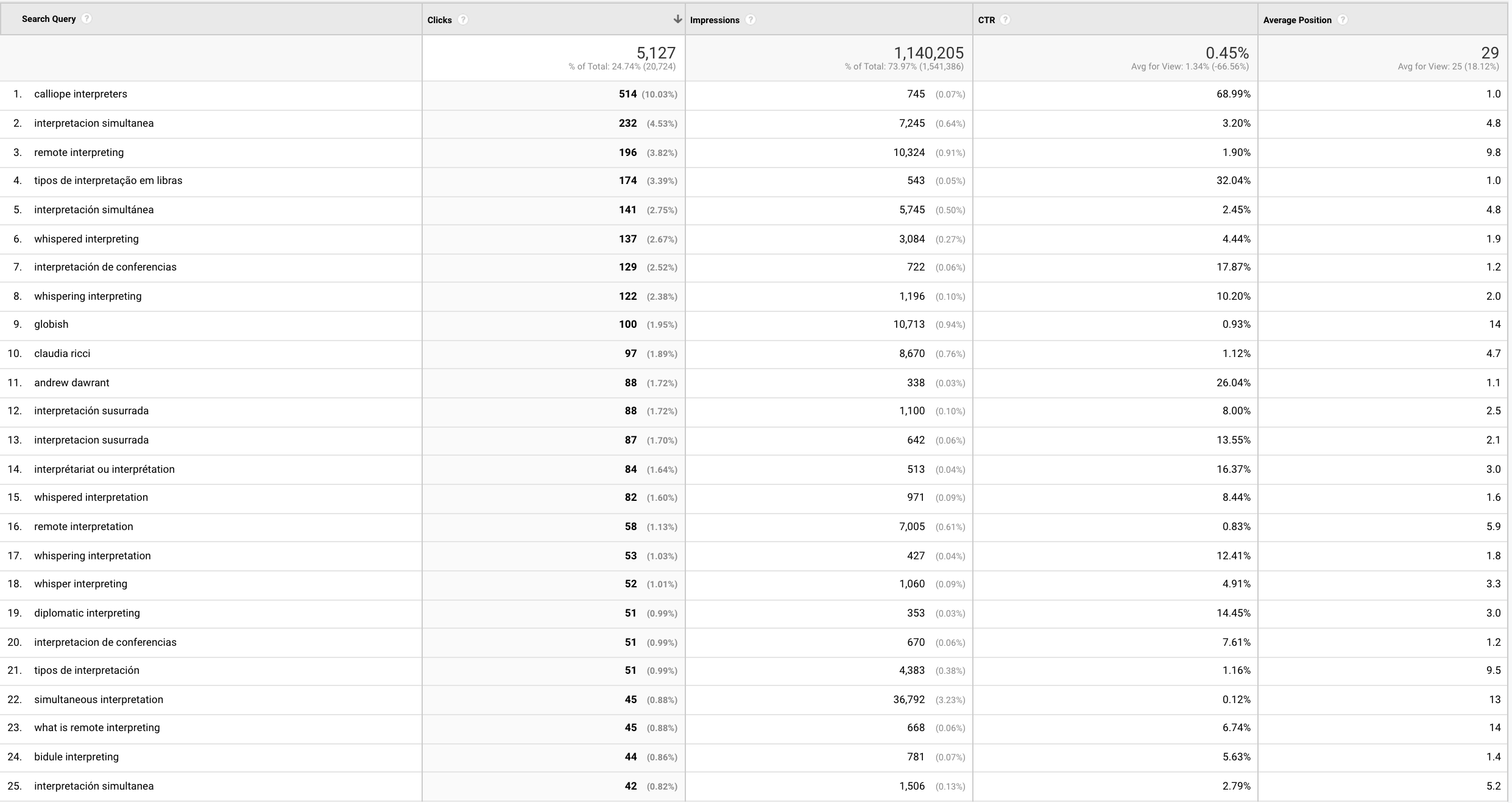1512x803 pixels.
Task: Sort table by Impressions column header
Action: coord(715,20)
